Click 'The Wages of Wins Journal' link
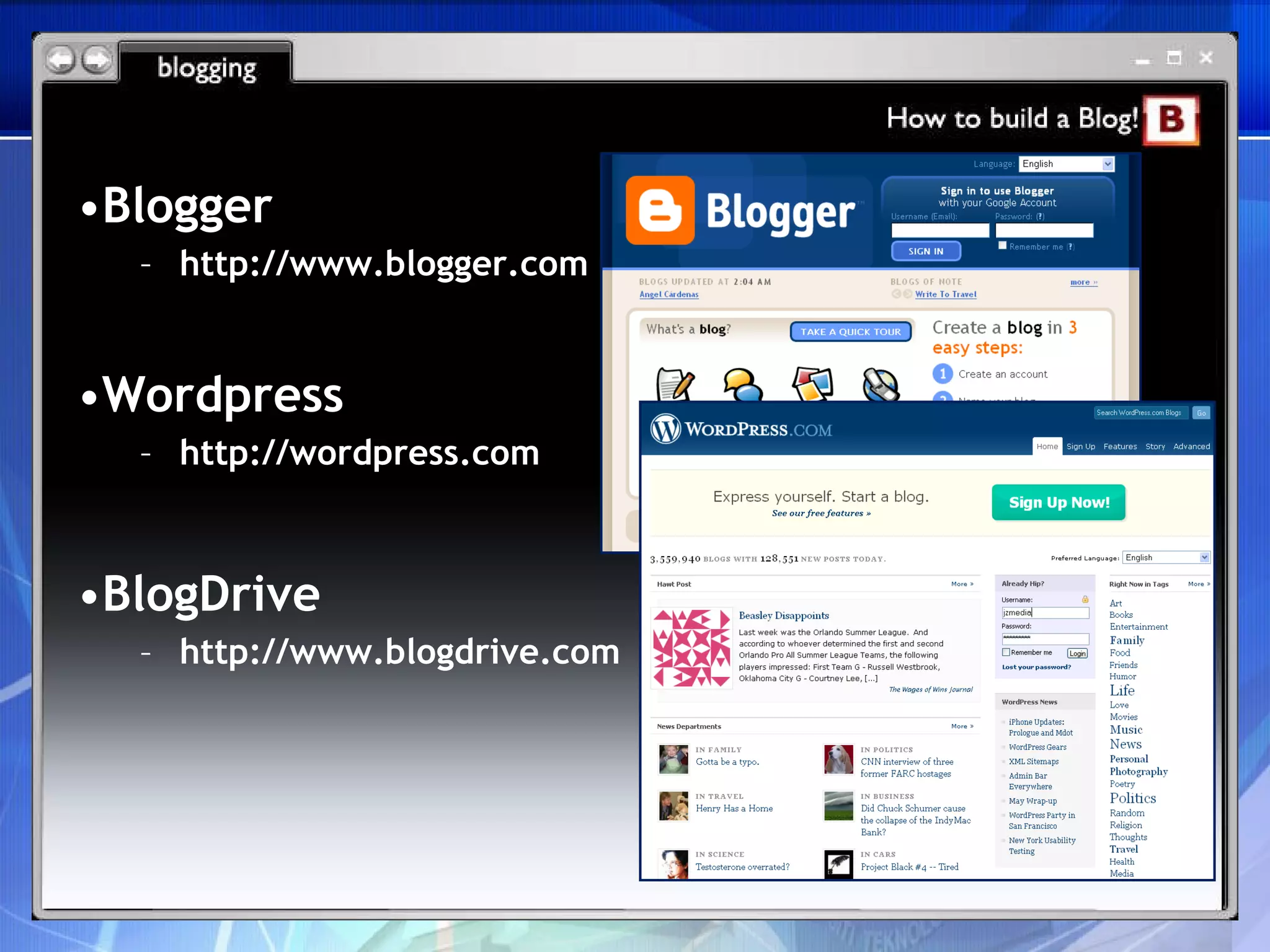The width and height of the screenshot is (1270, 952). [x=931, y=689]
